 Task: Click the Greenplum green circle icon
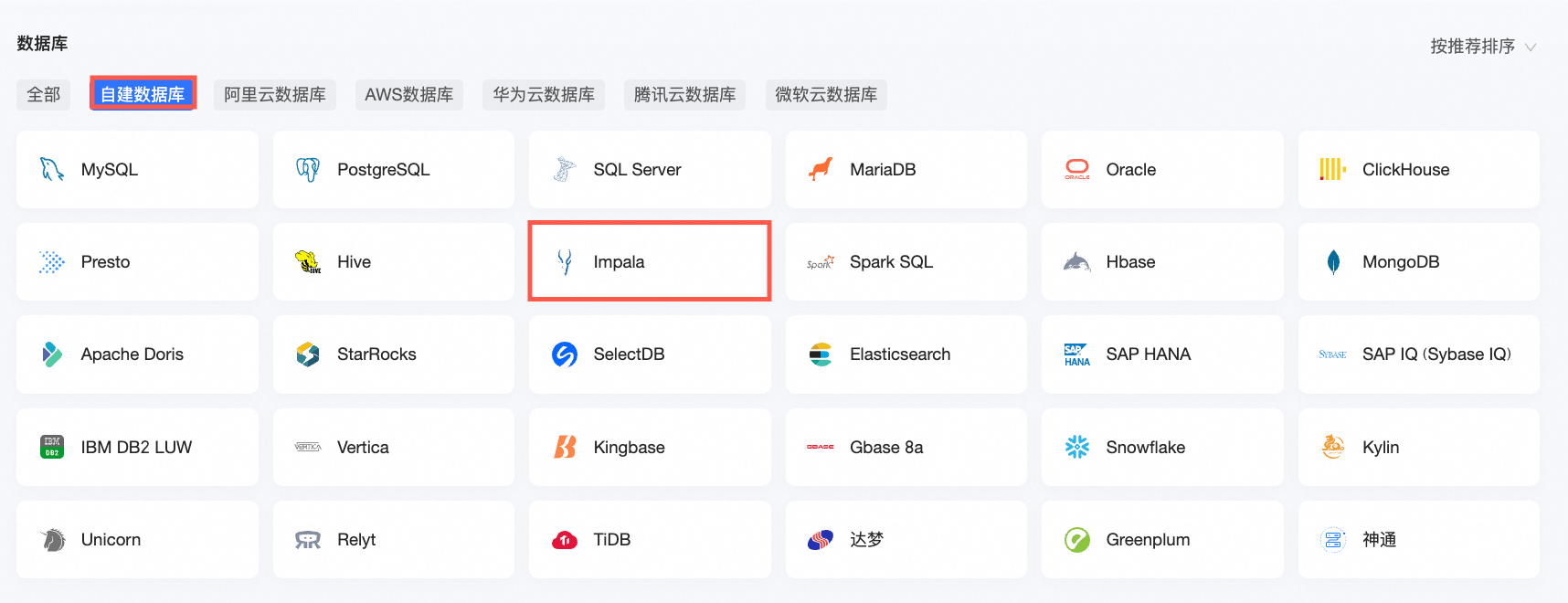coord(1077,540)
